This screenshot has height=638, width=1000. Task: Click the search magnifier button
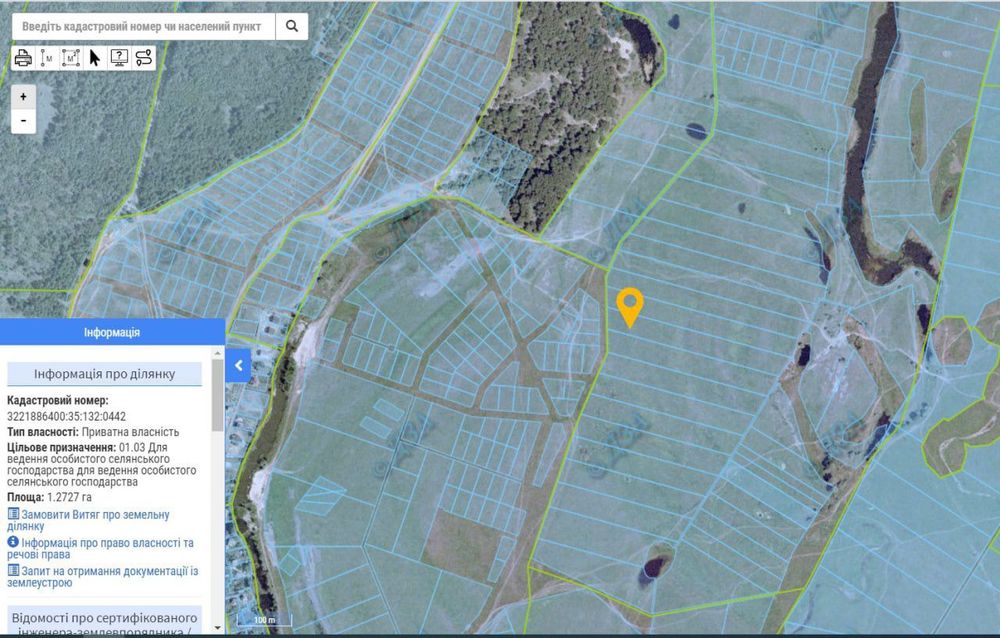click(x=291, y=26)
